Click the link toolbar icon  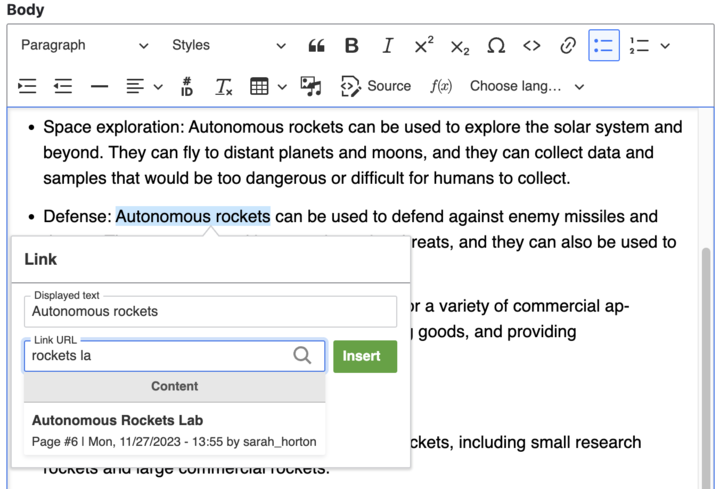(x=568, y=45)
